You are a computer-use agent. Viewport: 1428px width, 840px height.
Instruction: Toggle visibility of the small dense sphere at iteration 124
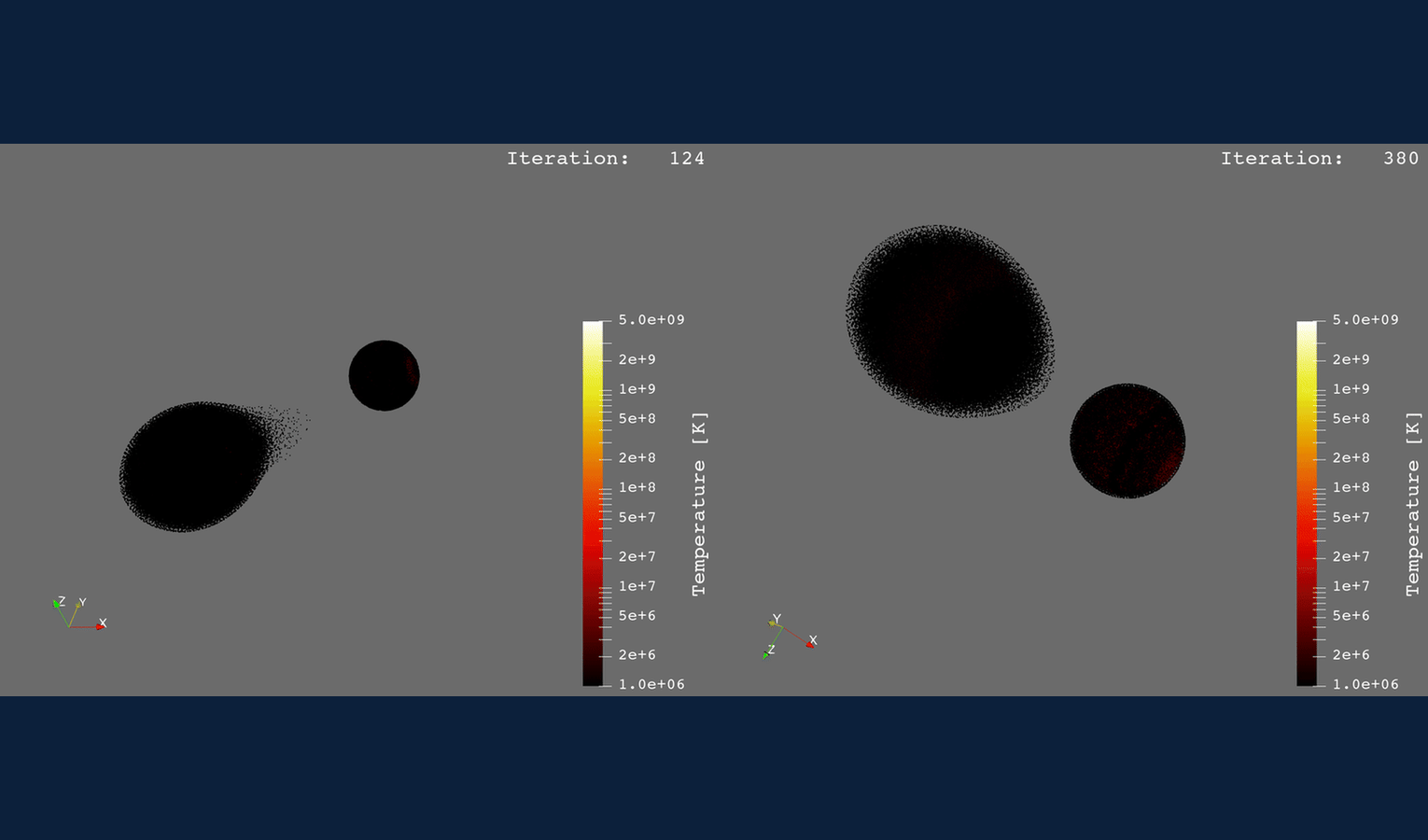(x=384, y=375)
